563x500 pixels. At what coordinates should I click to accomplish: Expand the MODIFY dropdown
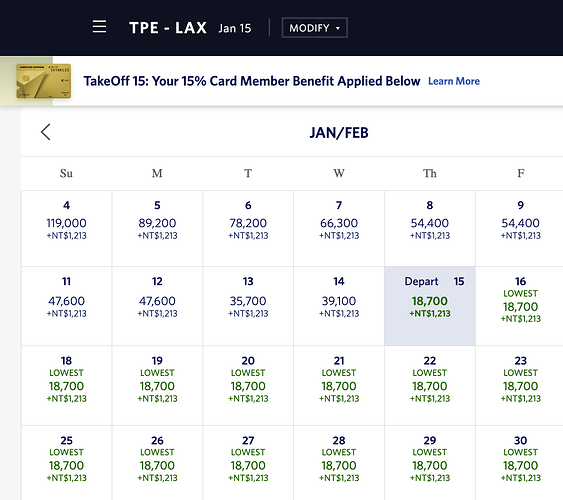[315, 28]
